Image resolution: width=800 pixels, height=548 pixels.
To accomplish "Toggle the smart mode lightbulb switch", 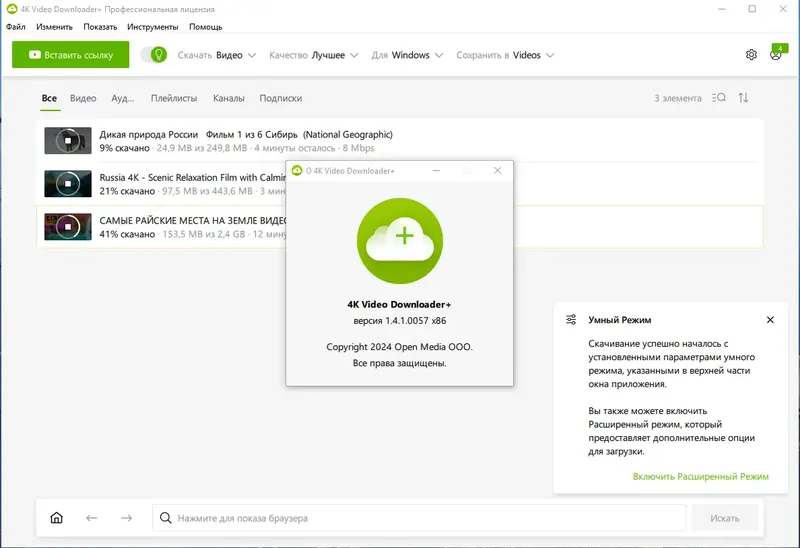I will [x=153, y=55].
